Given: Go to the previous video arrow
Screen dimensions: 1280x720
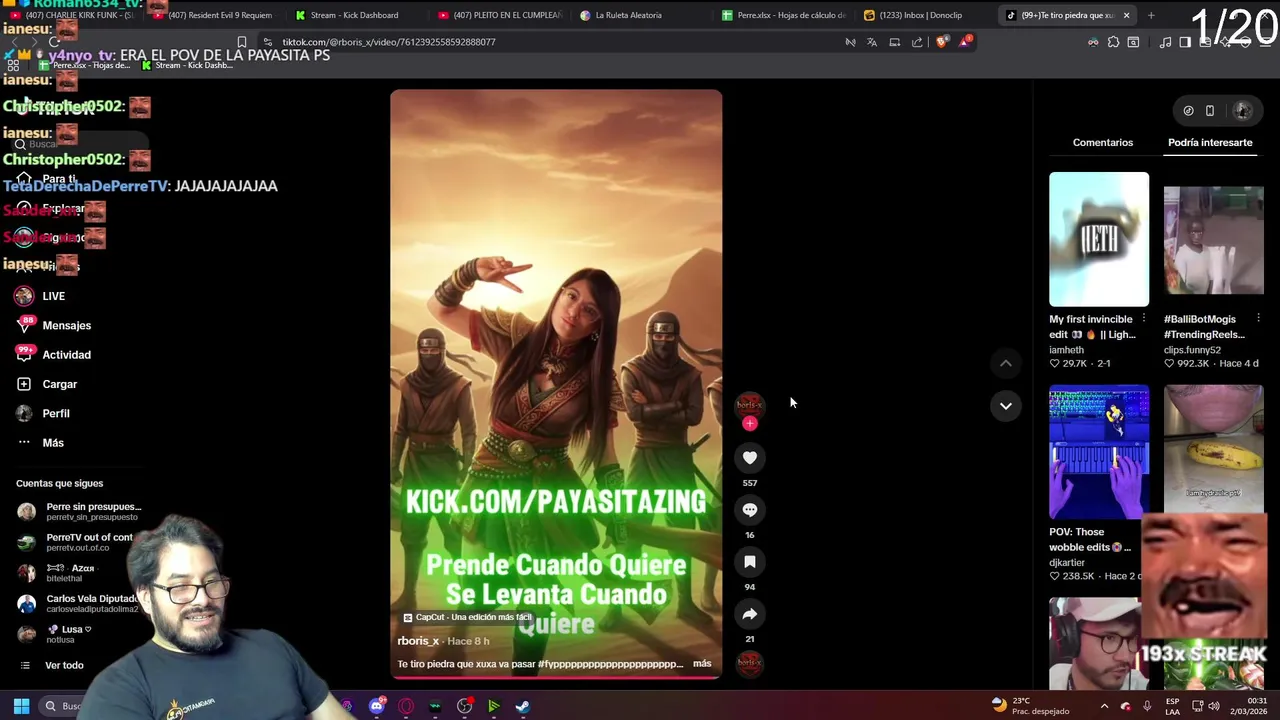Looking at the screenshot, I should pos(1006,363).
